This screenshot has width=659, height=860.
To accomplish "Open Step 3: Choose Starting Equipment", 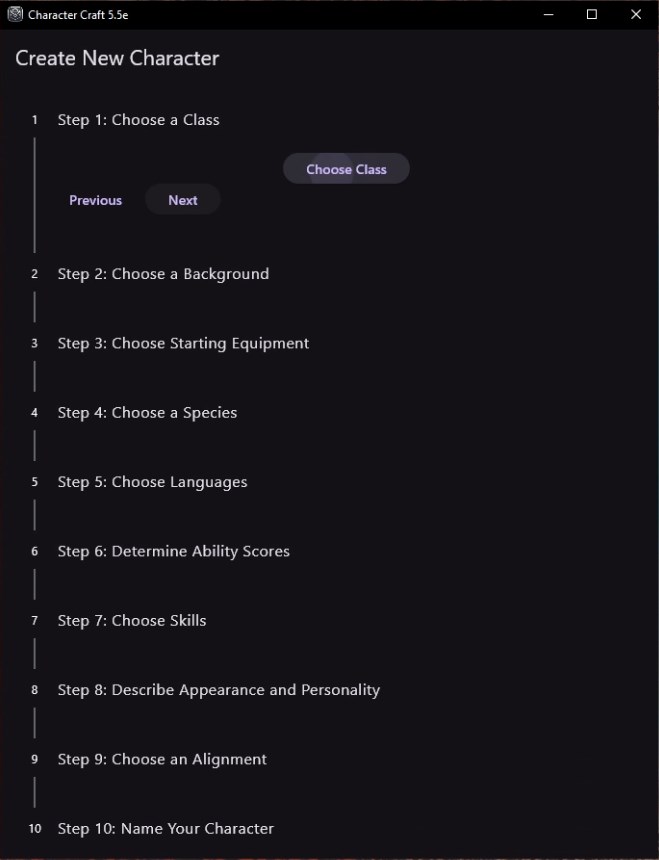I will tap(183, 342).
